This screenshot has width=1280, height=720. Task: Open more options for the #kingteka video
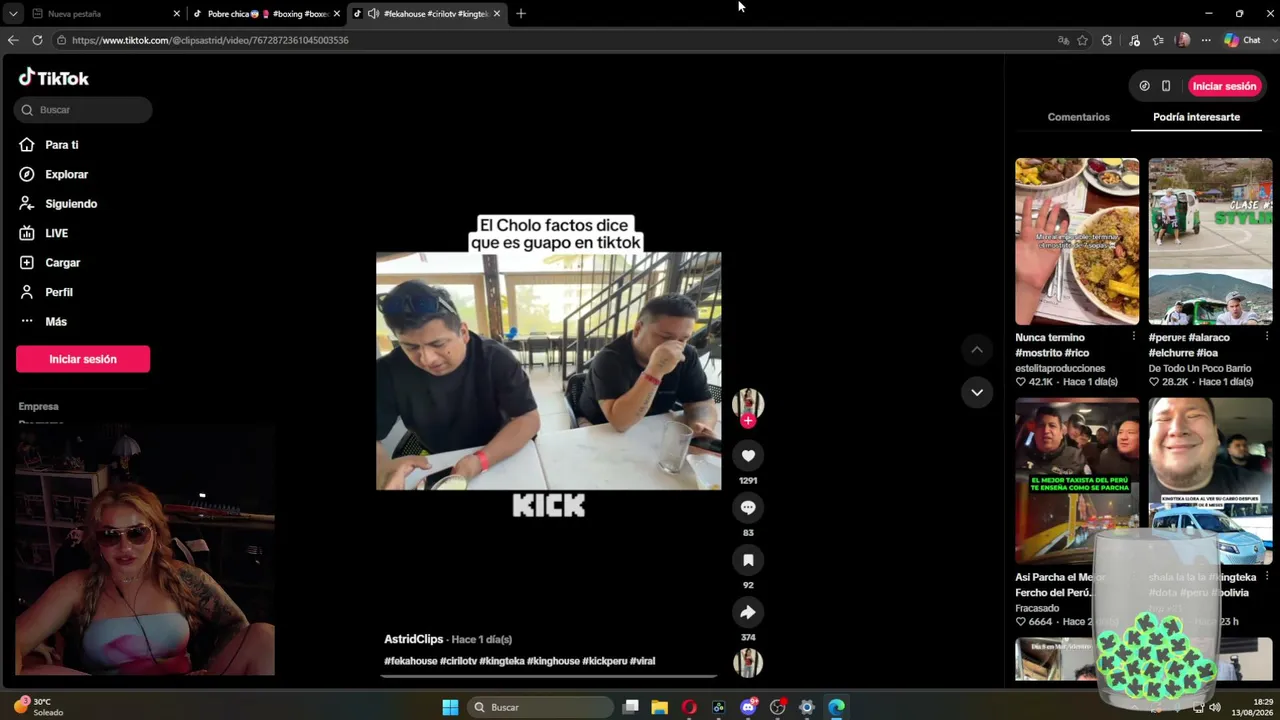click(x=1266, y=577)
